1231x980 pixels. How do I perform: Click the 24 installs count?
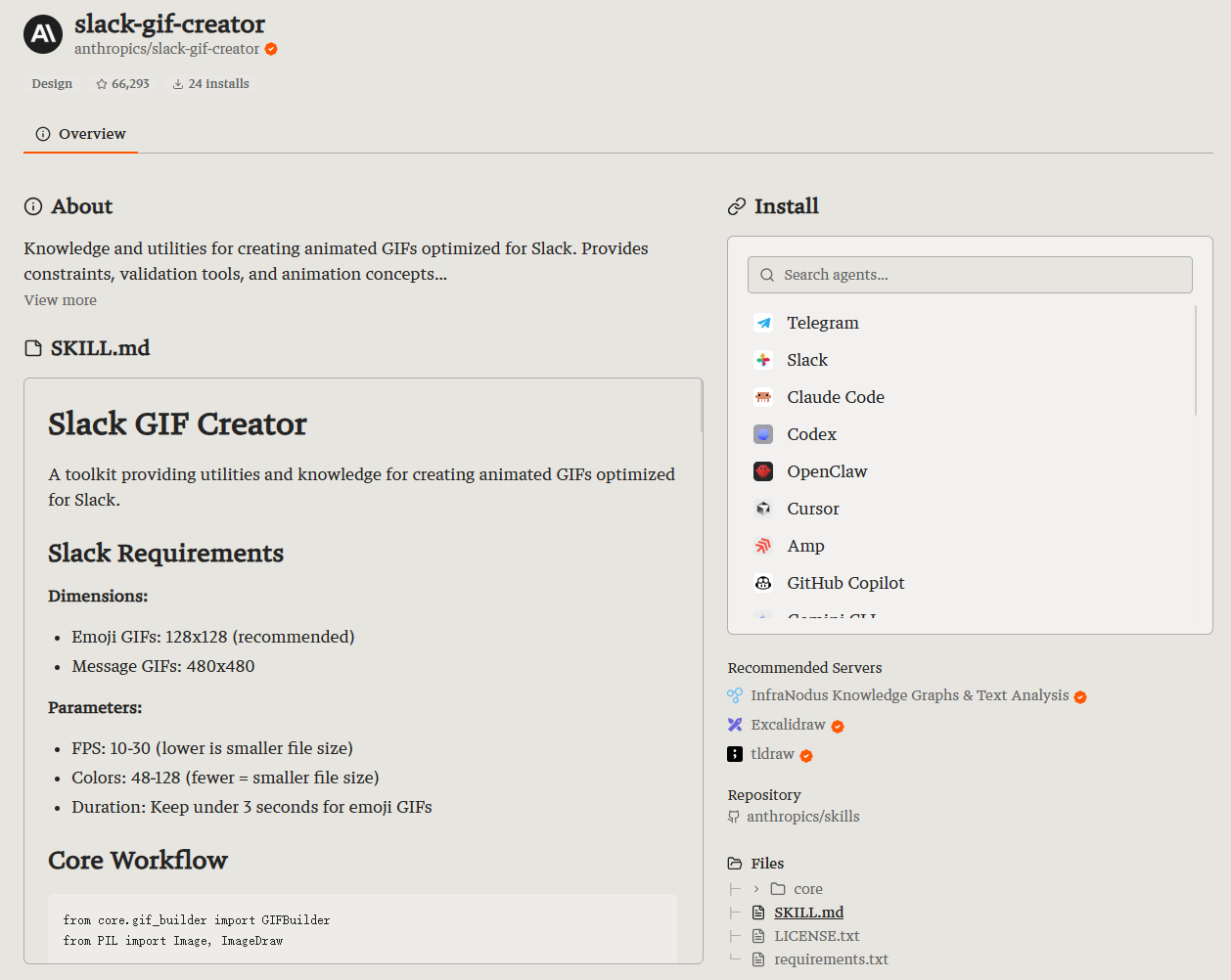219,84
